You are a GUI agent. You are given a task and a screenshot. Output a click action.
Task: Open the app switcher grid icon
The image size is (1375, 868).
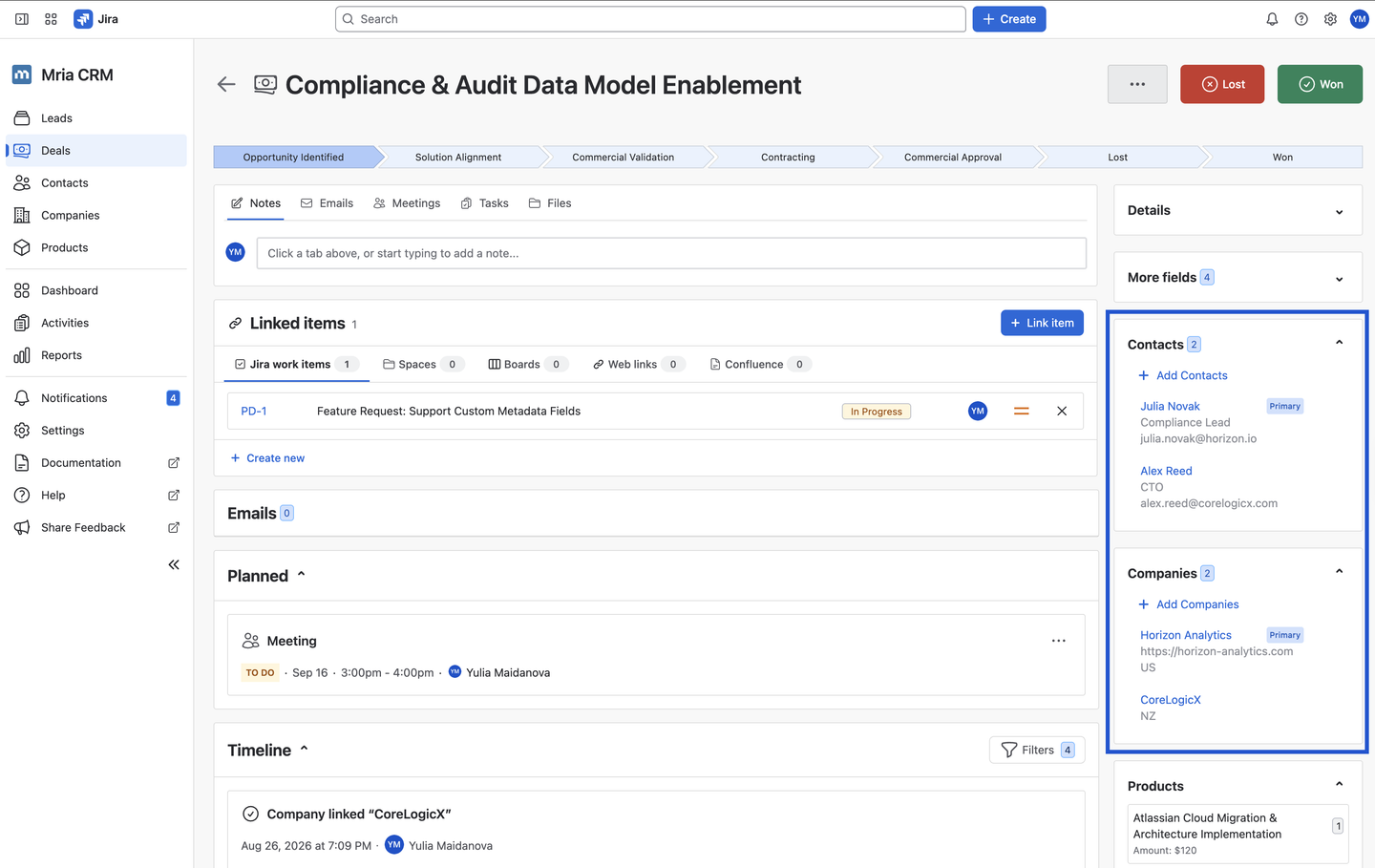pos(52,19)
